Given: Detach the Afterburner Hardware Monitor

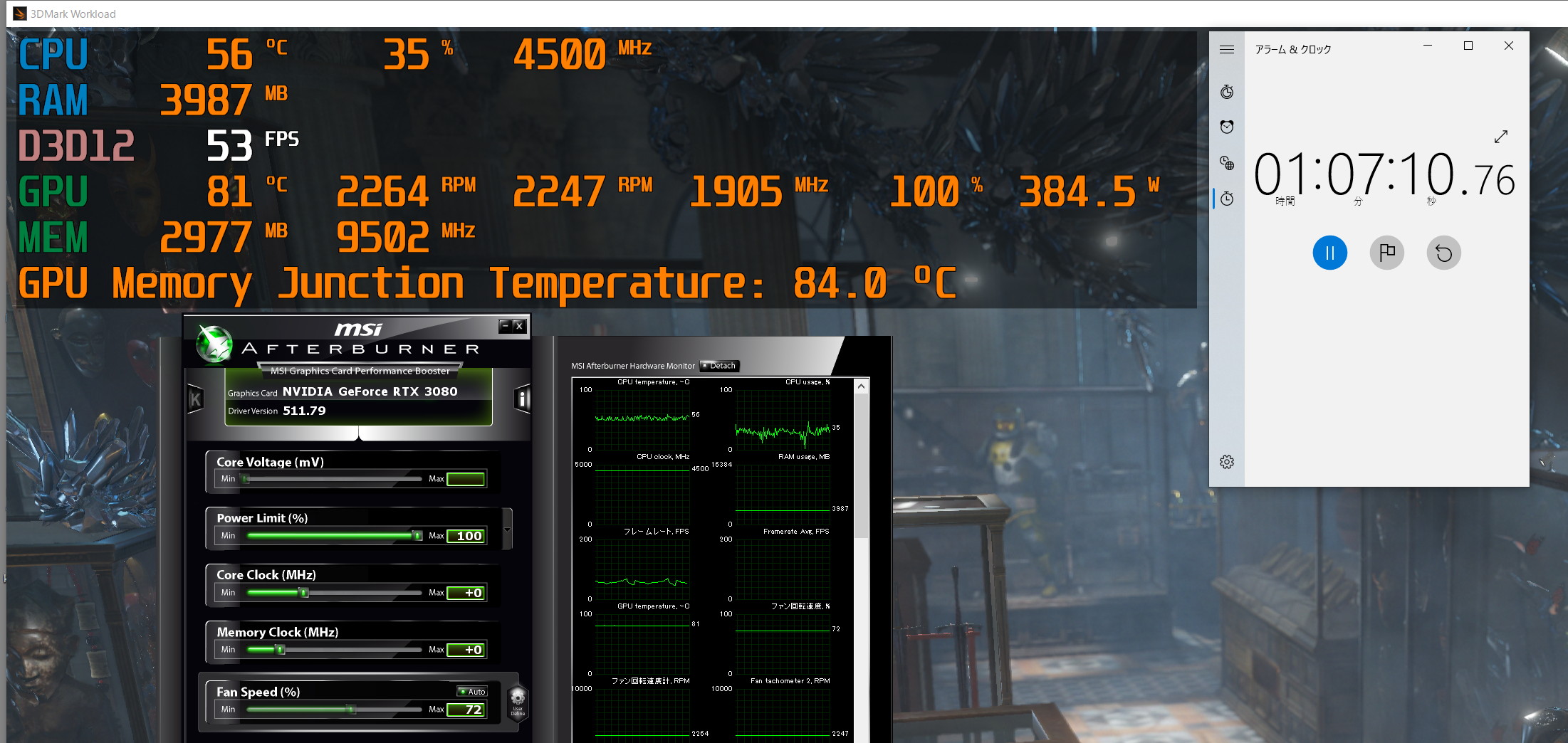Looking at the screenshot, I should click(x=720, y=366).
